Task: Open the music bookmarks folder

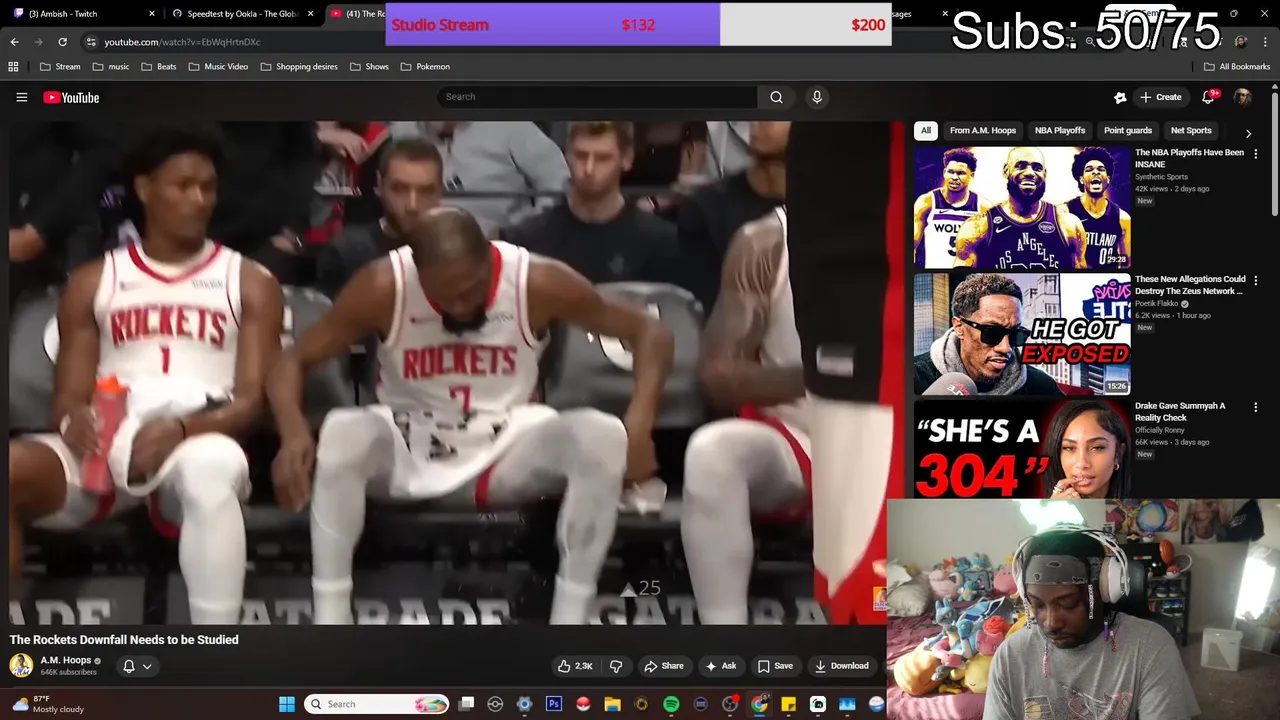Action: tap(110, 67)
